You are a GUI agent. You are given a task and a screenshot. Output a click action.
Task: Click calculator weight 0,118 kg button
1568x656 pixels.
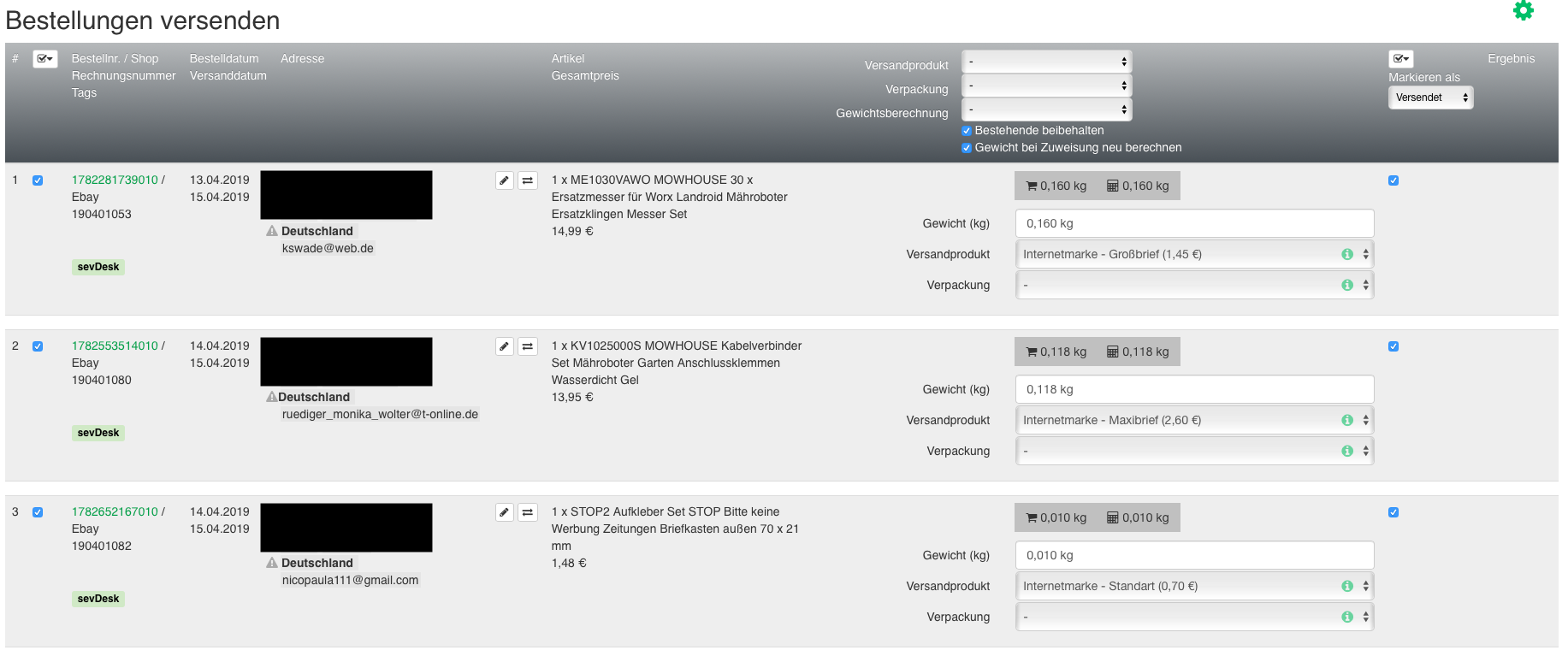(x=1138, y=352)
